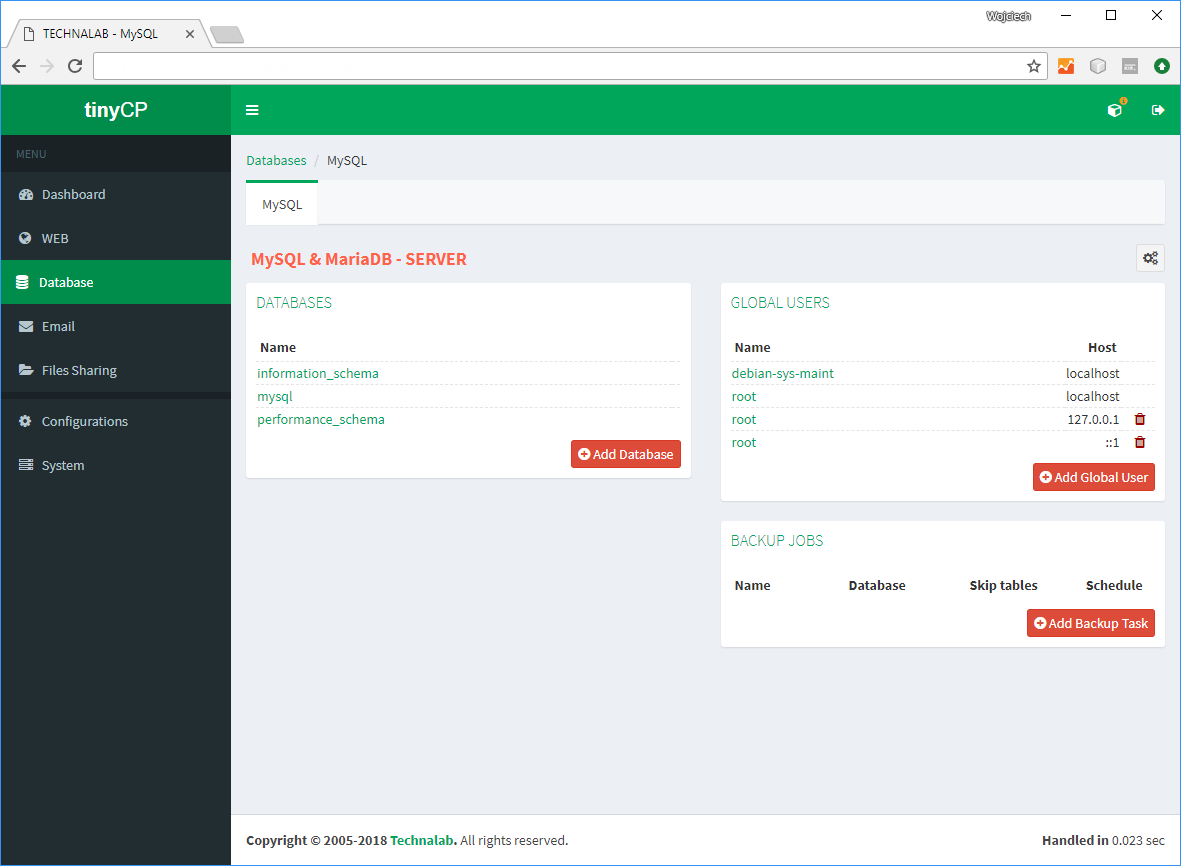Click the orange chart browser extension icon
The width and height of the screenshot is (1181, 866).
pyautogui.click(x=1066, y=66)
